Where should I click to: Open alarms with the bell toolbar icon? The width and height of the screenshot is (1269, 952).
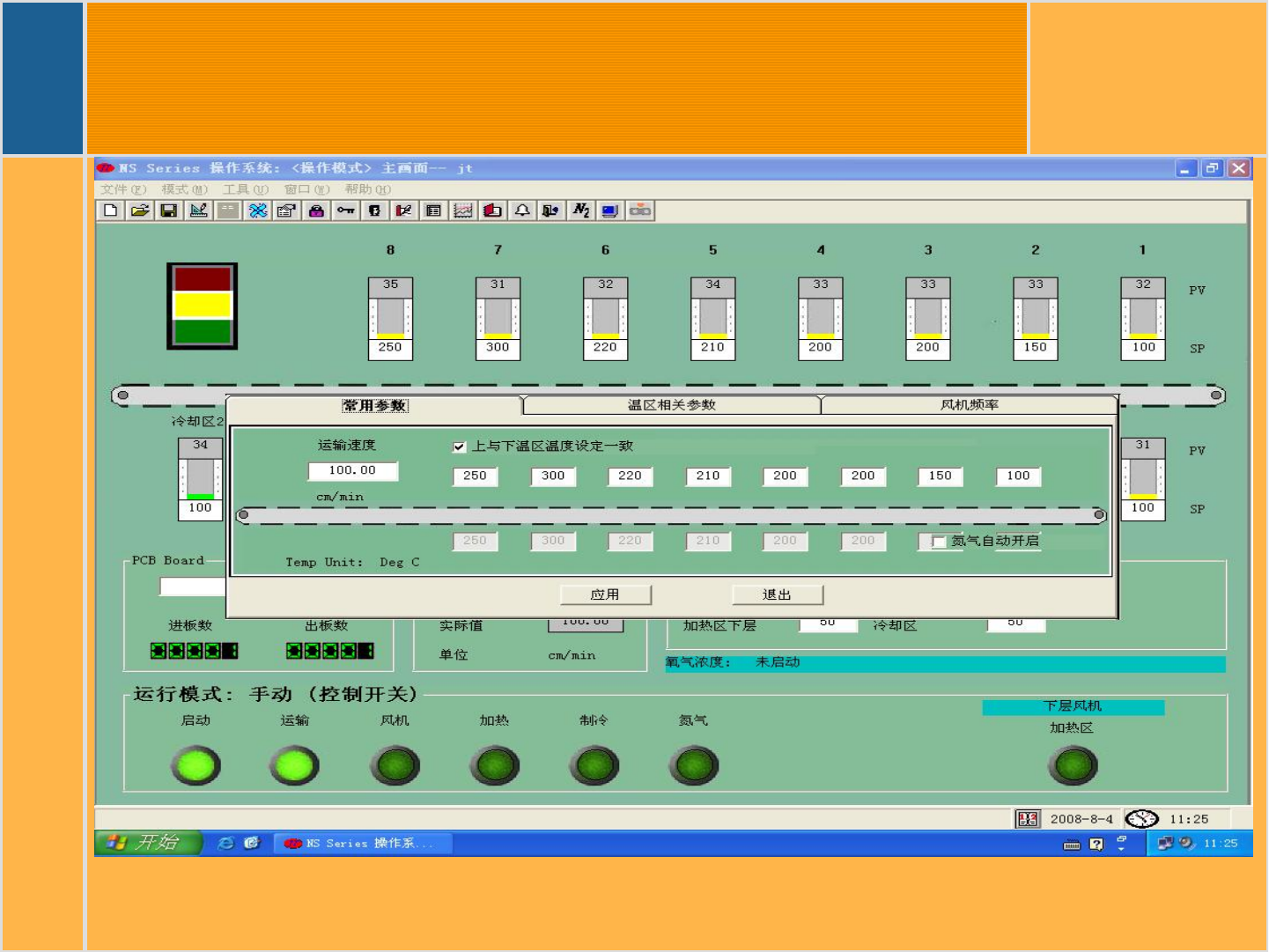coord(521,210)
